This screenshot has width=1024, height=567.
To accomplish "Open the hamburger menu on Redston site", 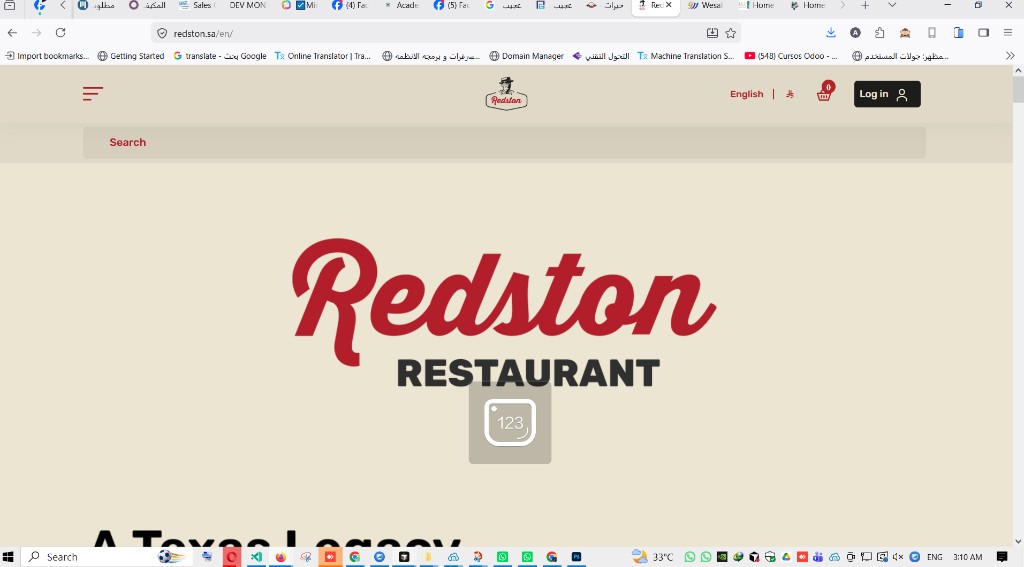I will tap(93, 93).
